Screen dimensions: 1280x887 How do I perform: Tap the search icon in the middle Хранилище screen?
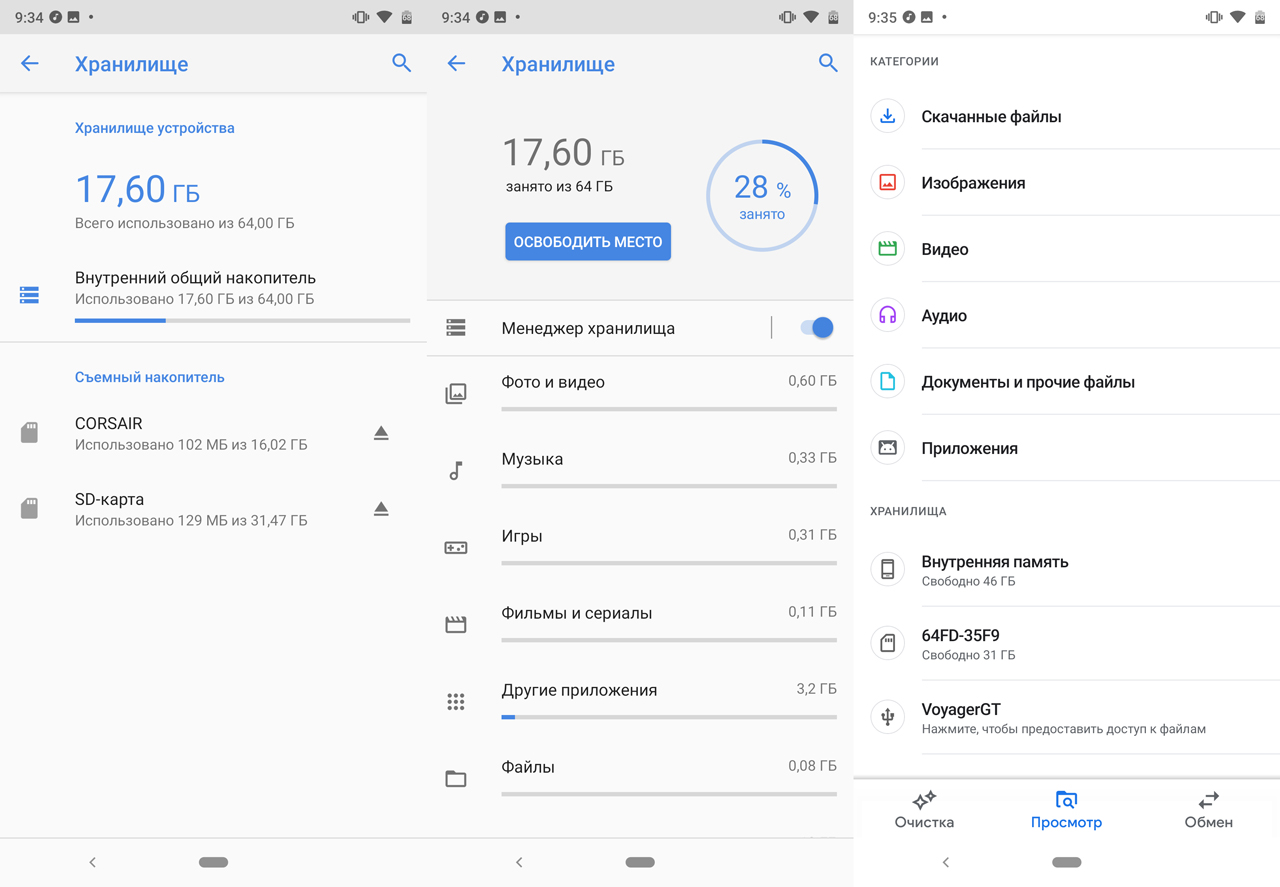point(828,63)
